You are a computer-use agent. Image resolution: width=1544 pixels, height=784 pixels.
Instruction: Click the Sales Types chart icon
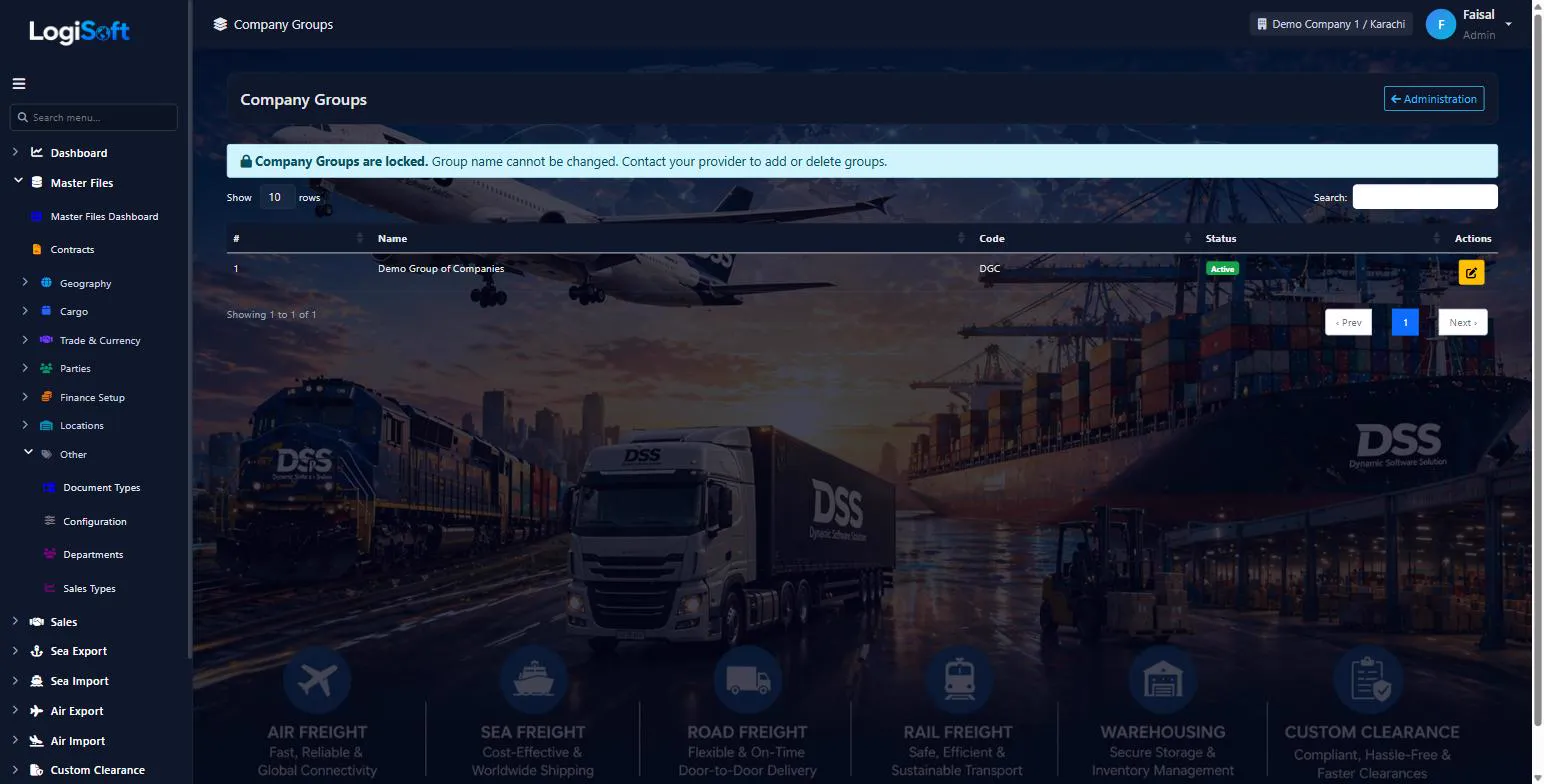coord(49,588)
